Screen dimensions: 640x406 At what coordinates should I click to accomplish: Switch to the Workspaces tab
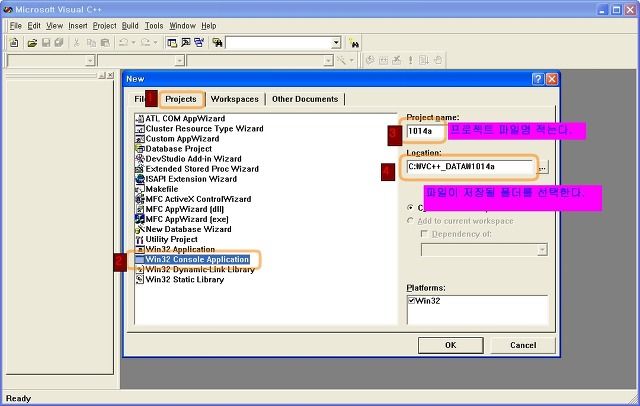235,99
